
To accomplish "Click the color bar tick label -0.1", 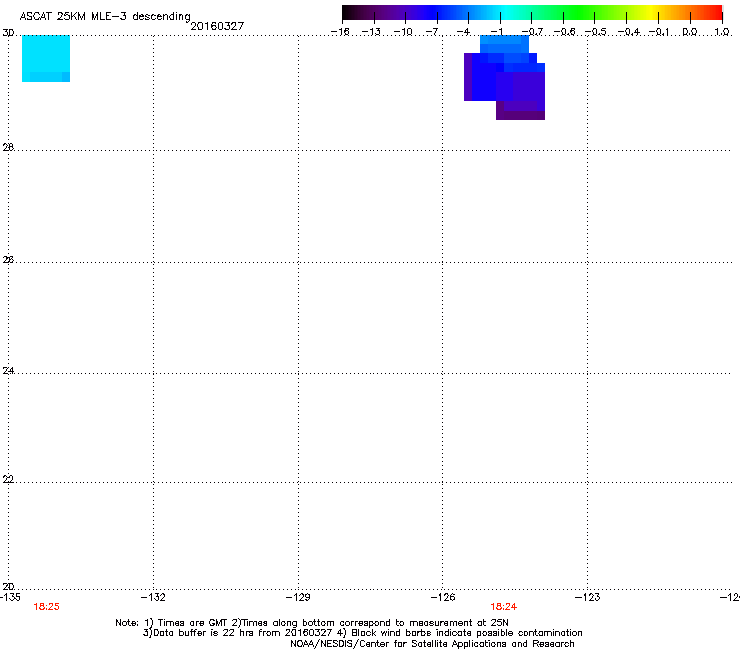I will pos(659,32).
